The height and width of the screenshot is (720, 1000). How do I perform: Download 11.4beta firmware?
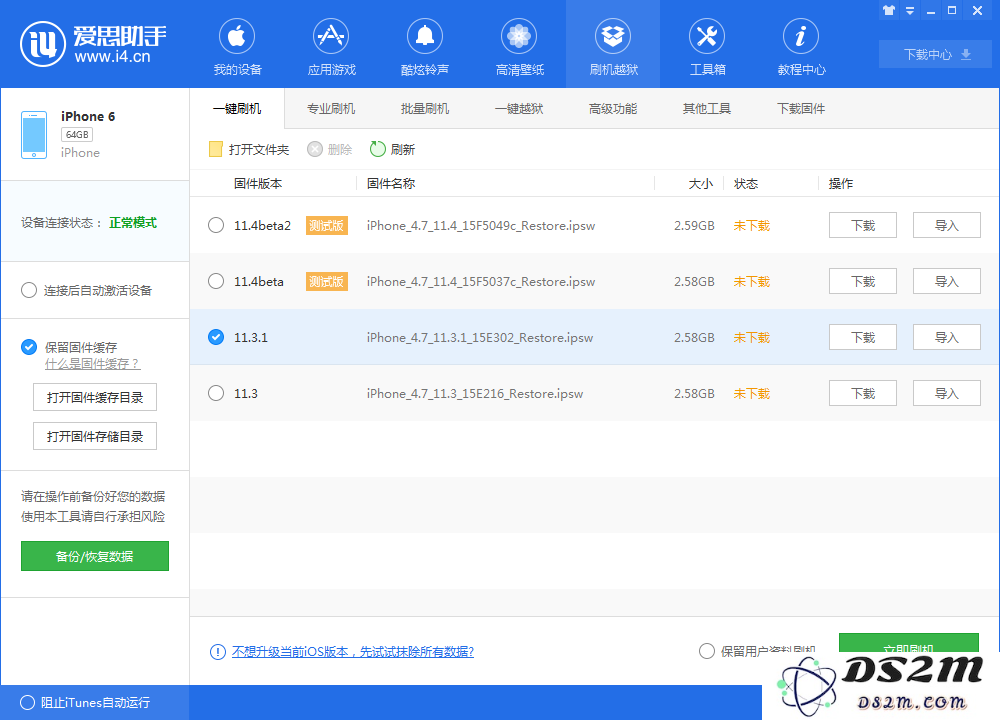tap(863, 281)
